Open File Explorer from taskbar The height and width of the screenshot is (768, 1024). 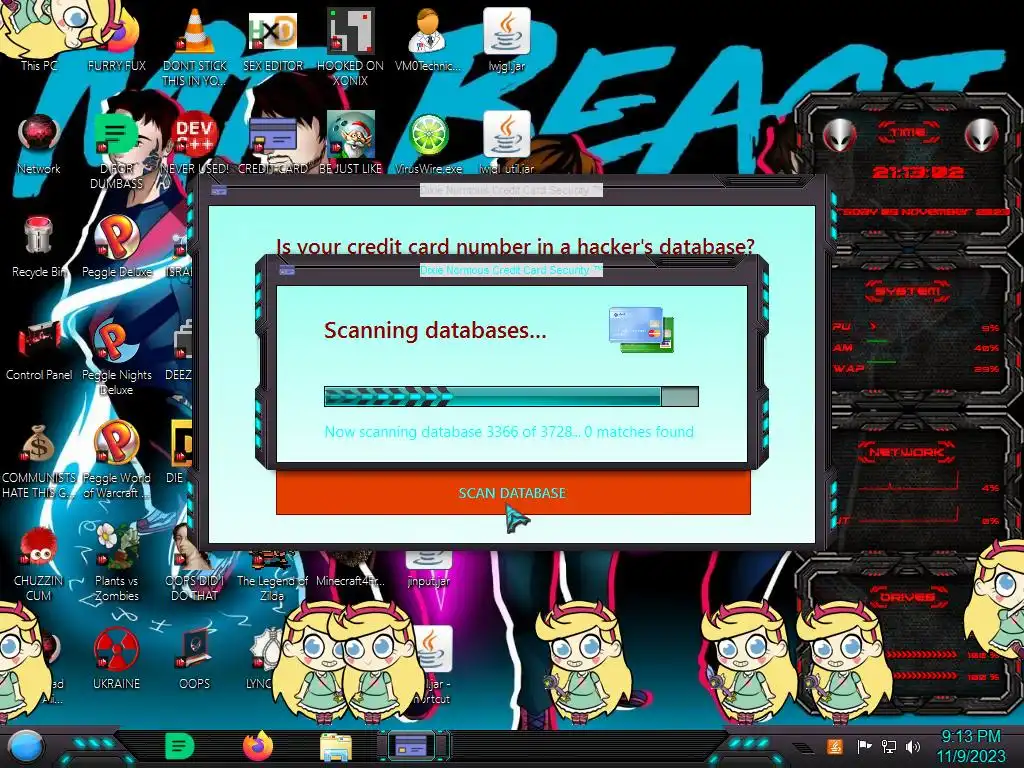336,747
